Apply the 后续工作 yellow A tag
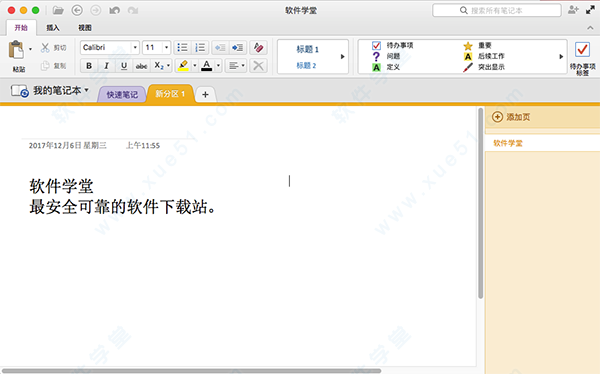 (484, 56)
